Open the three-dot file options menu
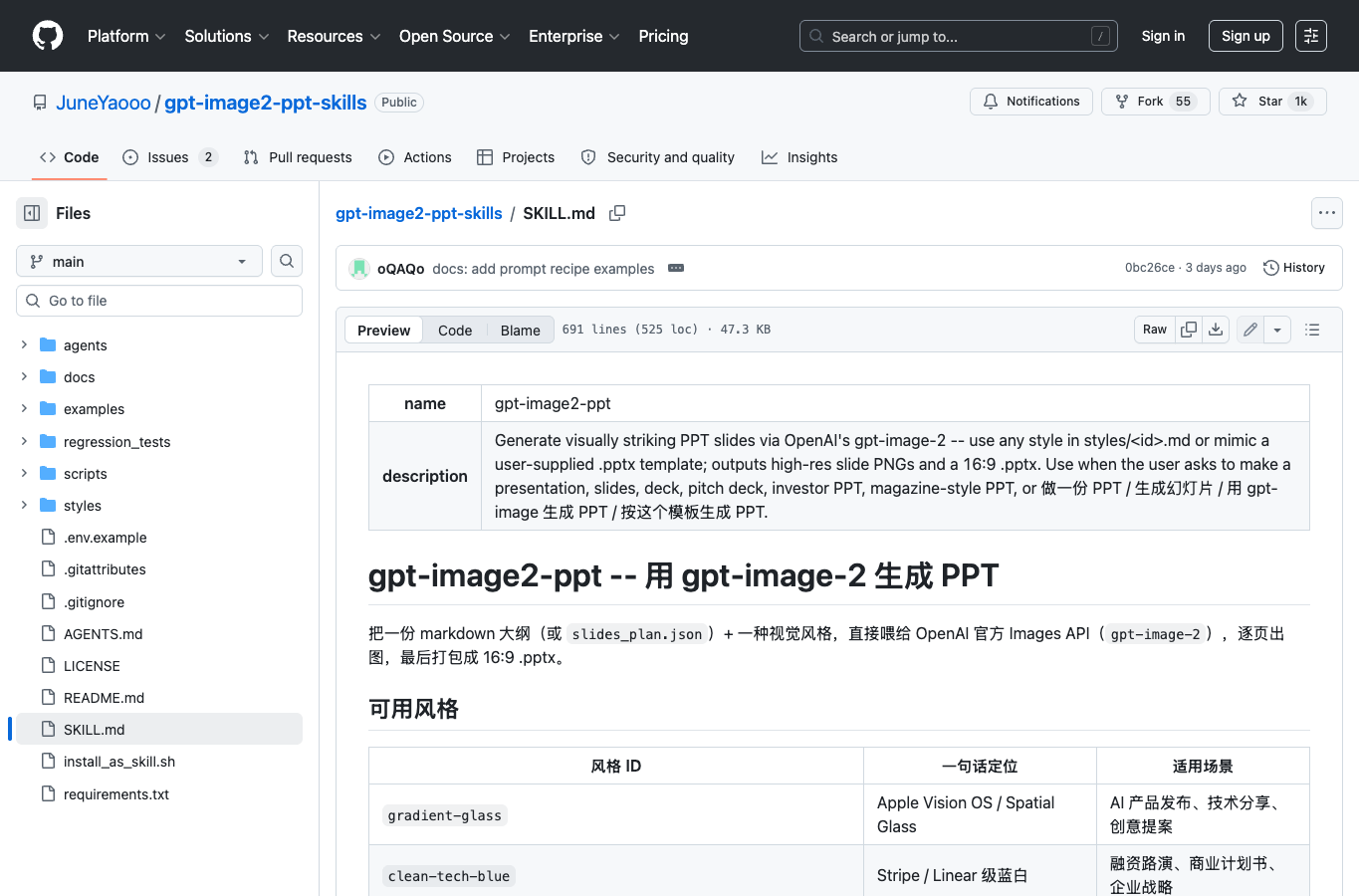This screenshot has width=1359, height=896. point(1327,213)
